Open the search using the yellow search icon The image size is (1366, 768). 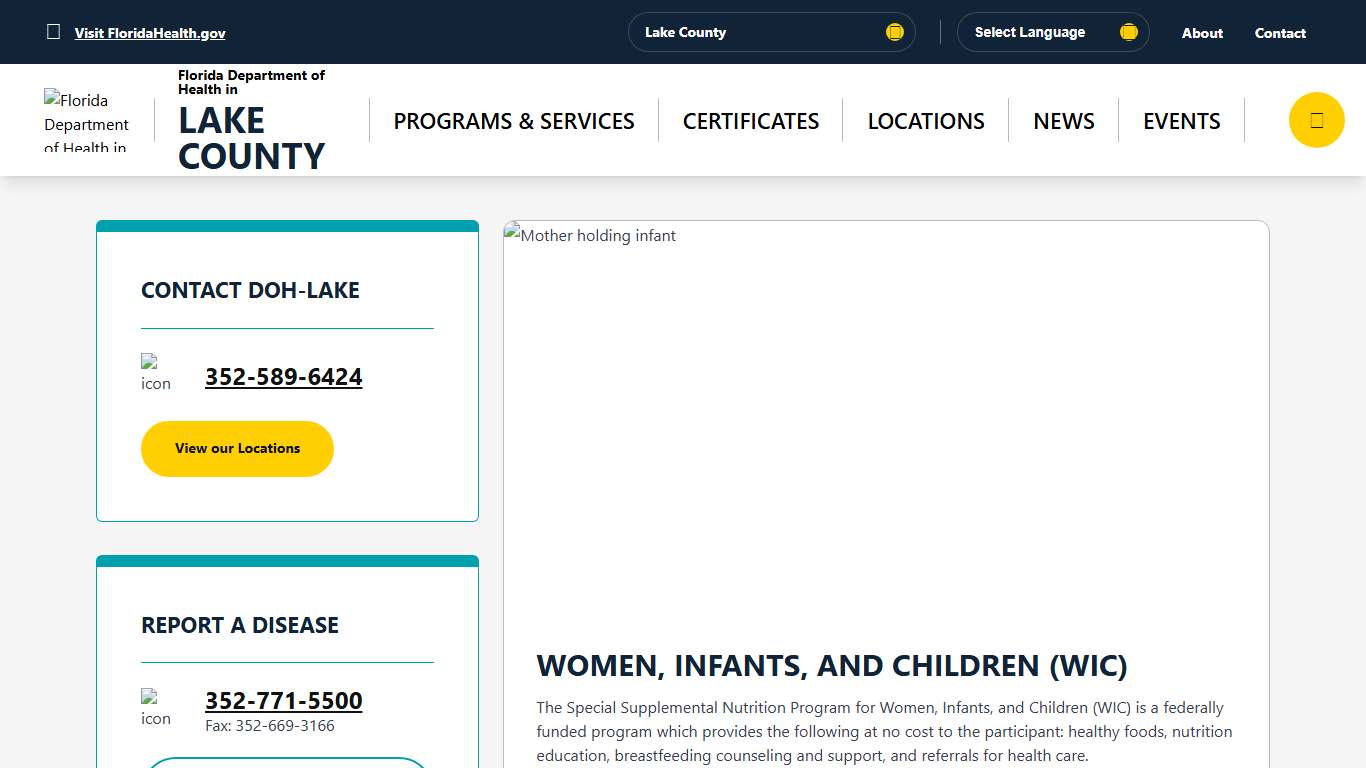(1316, 119)
